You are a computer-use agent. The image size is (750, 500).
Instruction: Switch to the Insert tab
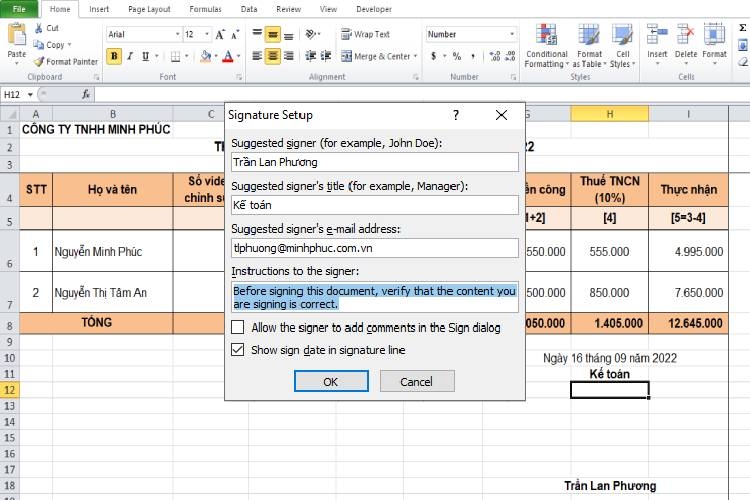pos(99,9)
